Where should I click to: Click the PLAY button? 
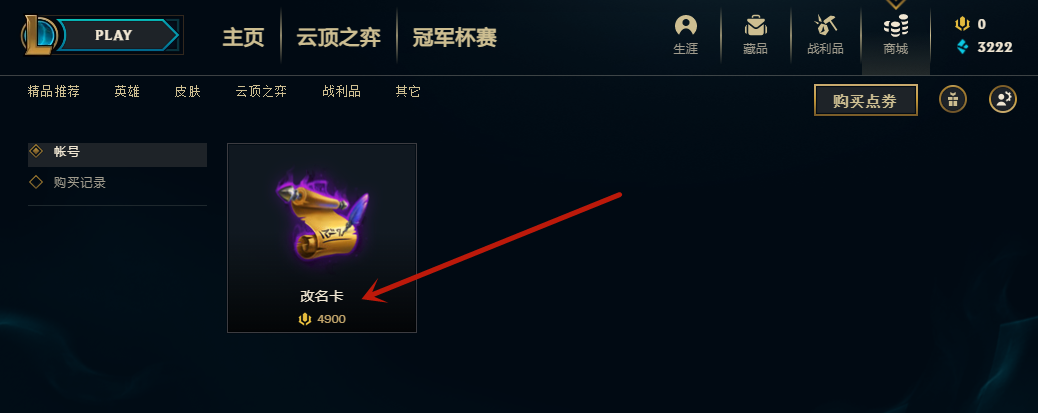118,35
